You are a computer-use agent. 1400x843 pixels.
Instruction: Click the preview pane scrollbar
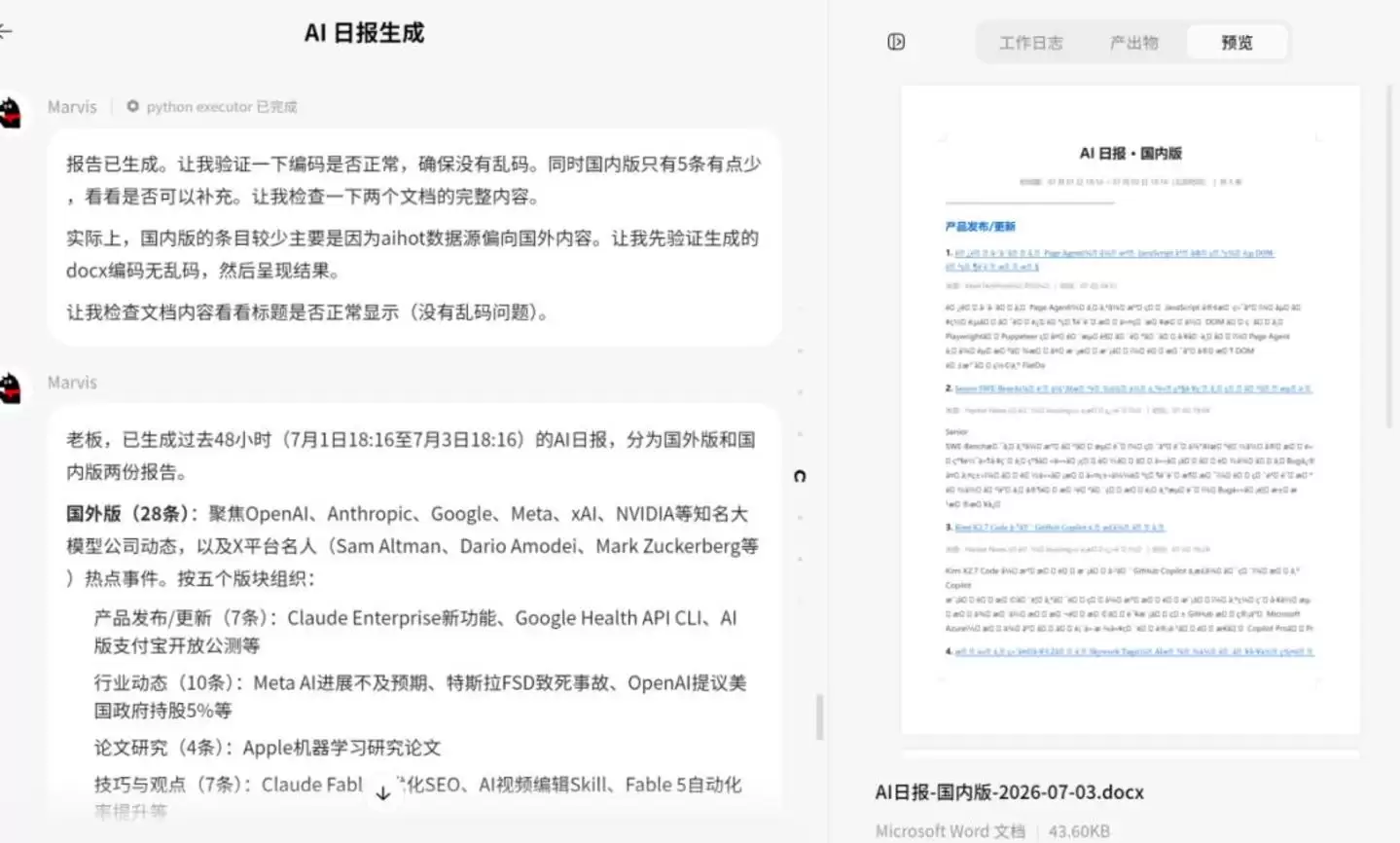(1388, 255)
